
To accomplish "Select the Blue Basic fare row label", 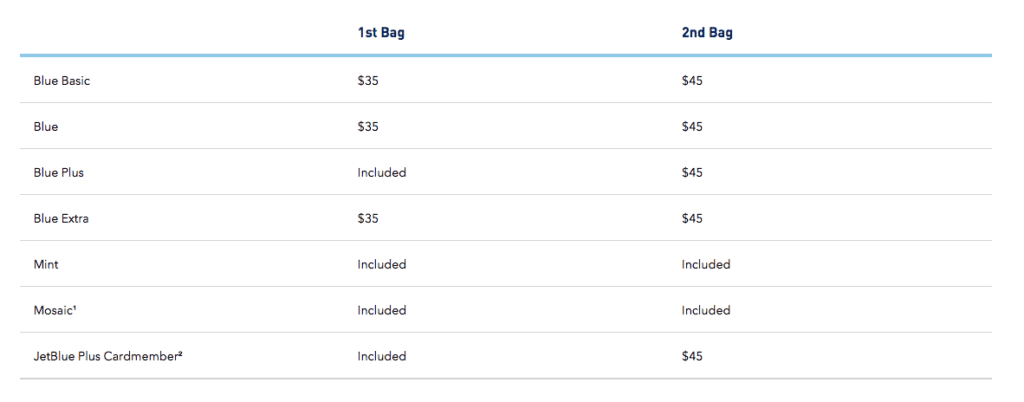I will pyautogui.click(x=62, y=81).
